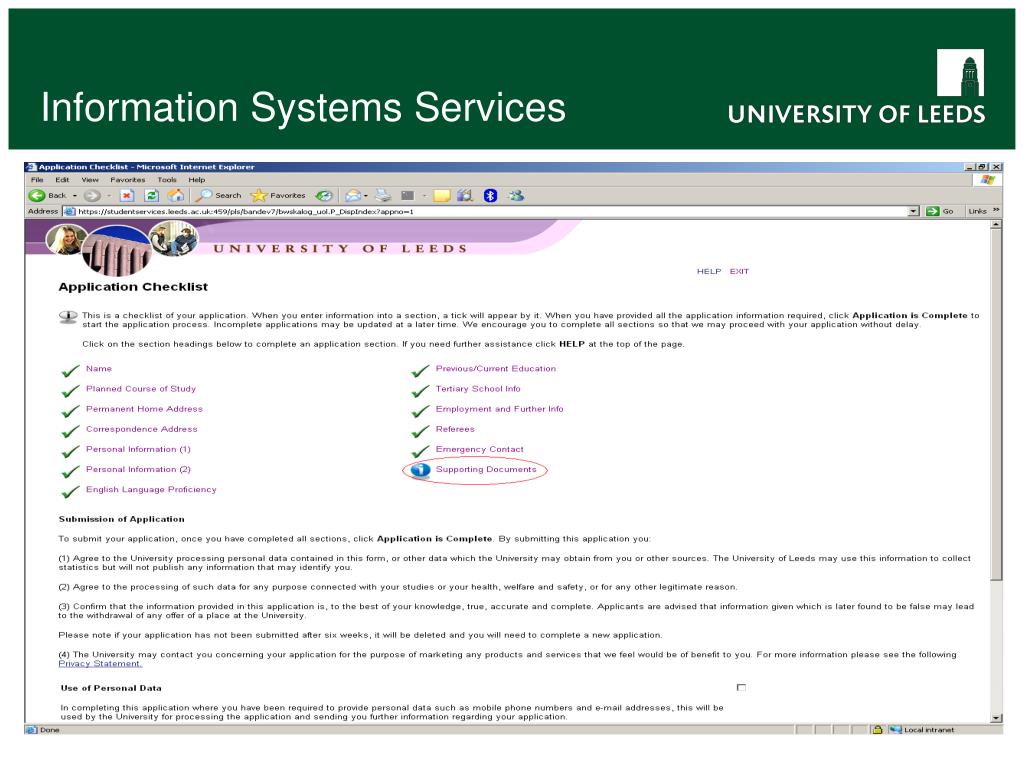Viewport: 1024px width, 768px height.
Task: Open the English Language Proficiency link
Action: point(151,490)
